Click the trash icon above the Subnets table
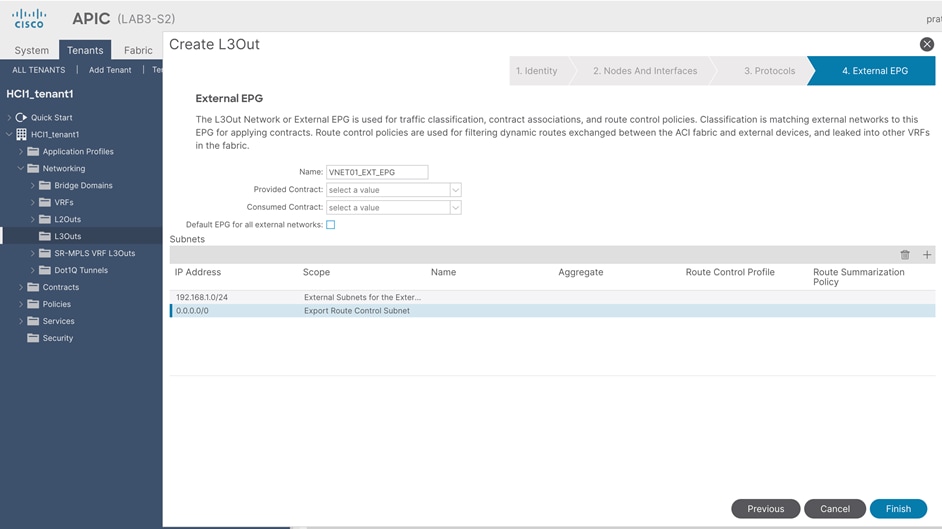 tap(905, 255)
